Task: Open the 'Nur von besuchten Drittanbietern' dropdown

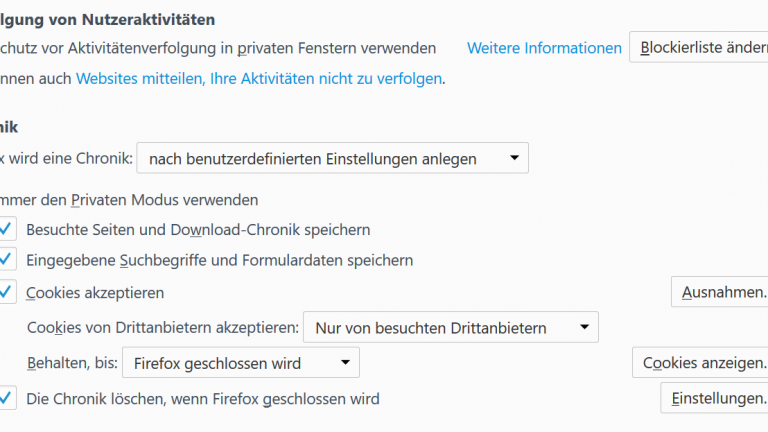Action: [450, 327]
